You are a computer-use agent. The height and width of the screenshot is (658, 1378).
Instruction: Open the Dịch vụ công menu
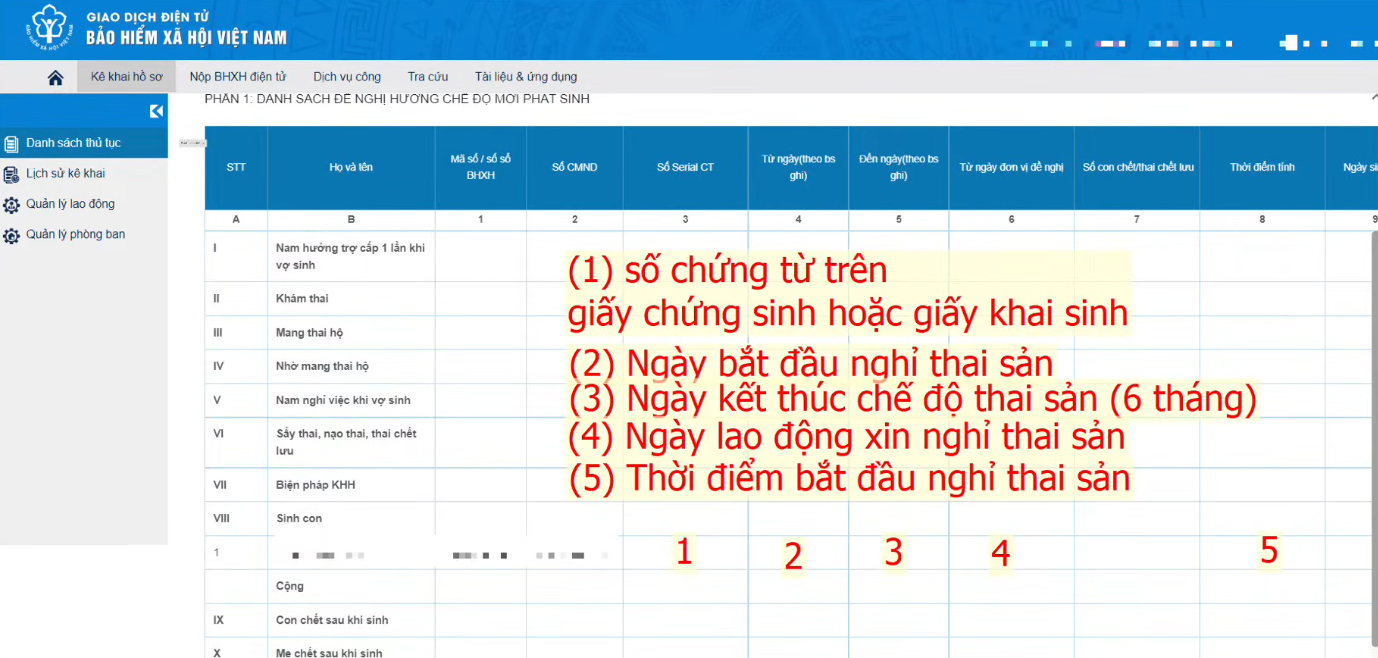[347, 76]
